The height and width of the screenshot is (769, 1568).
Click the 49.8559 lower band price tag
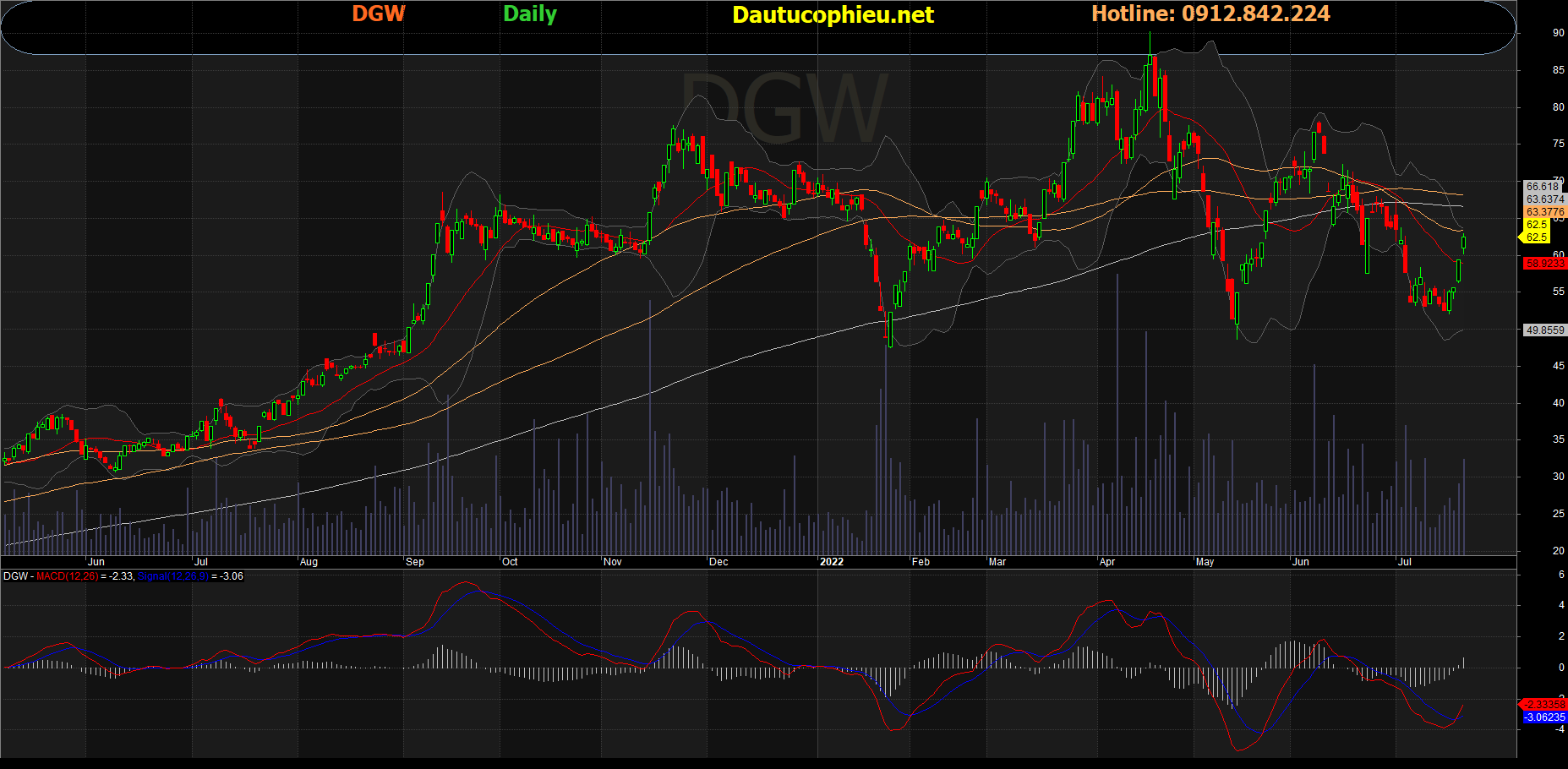(x=1544, y=330)
